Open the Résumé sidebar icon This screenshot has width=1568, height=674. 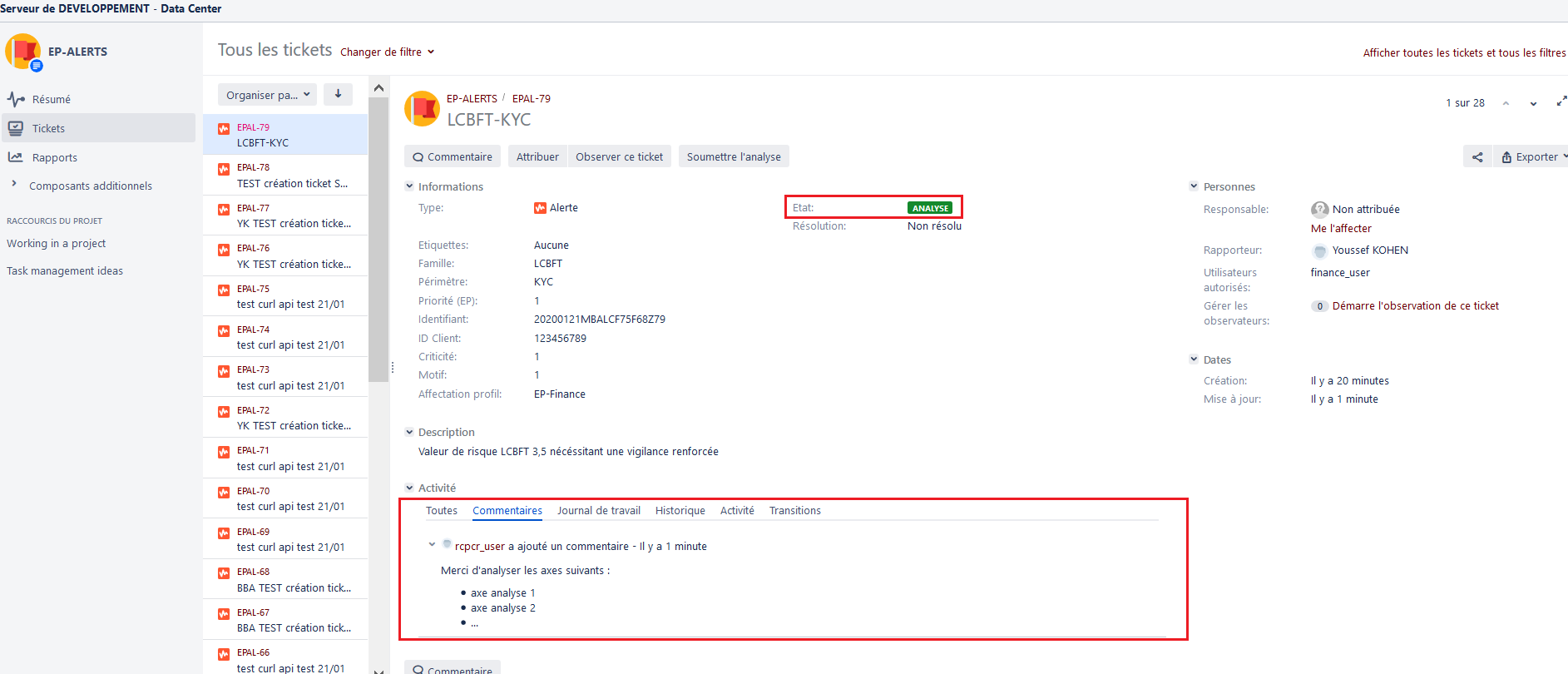(x=16, y=99)
